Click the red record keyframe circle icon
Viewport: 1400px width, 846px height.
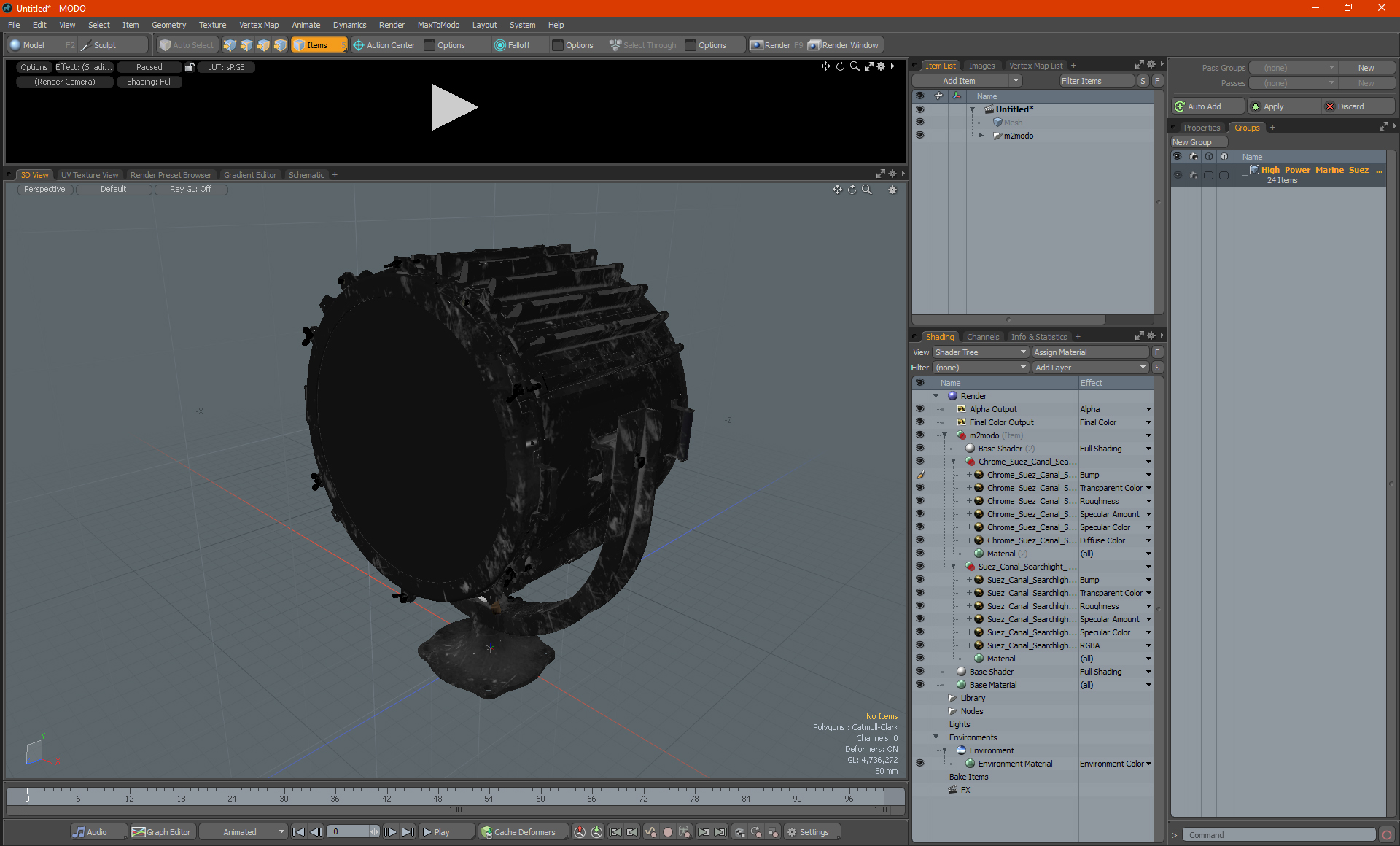667,832
